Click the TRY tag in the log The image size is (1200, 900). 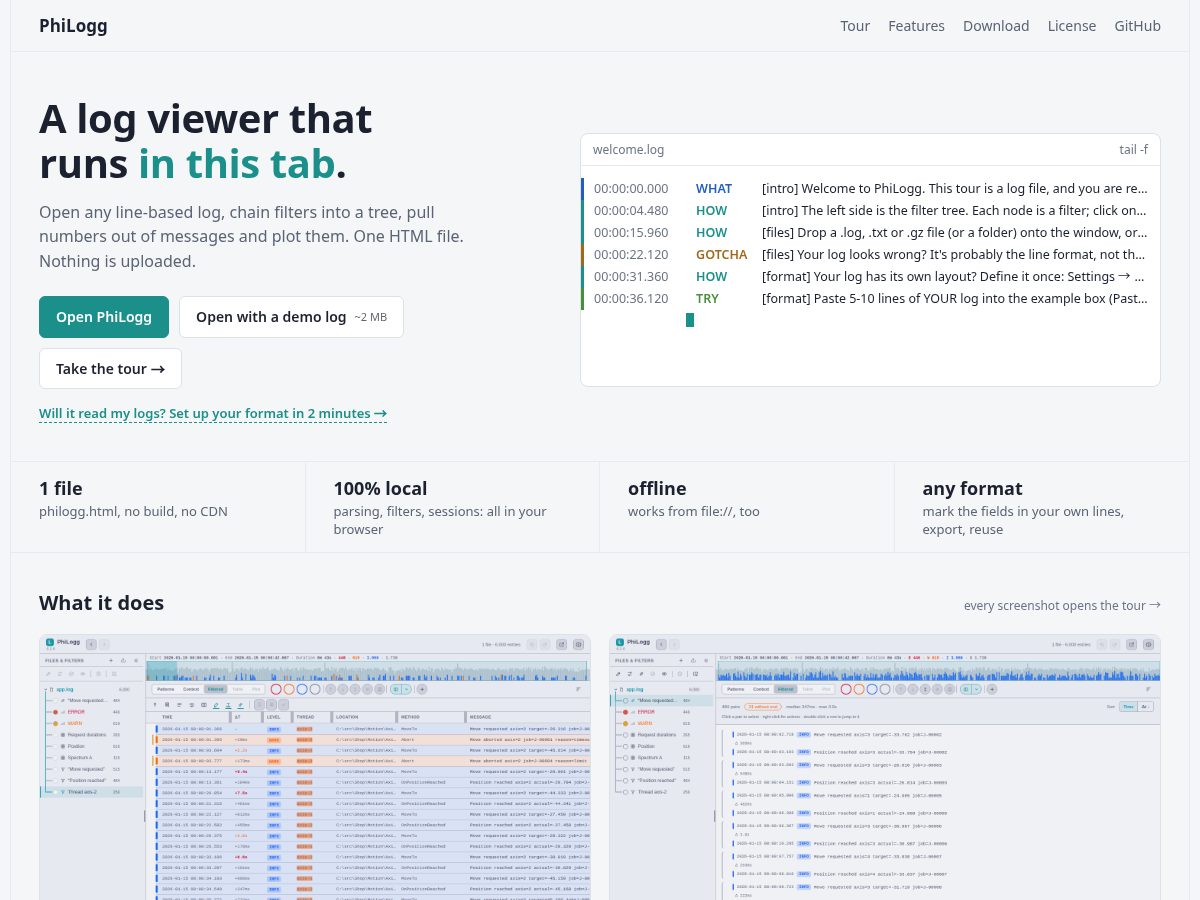tap(708, 299)
